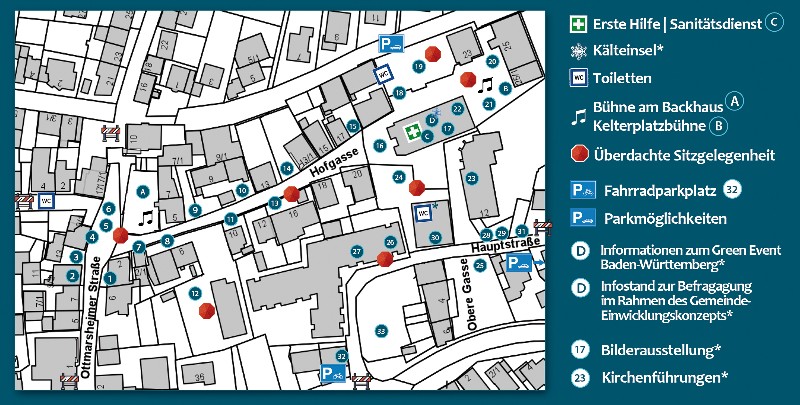Click the road barrier beside marker 31
The image size is (800, 405).
tap(543, 228)
